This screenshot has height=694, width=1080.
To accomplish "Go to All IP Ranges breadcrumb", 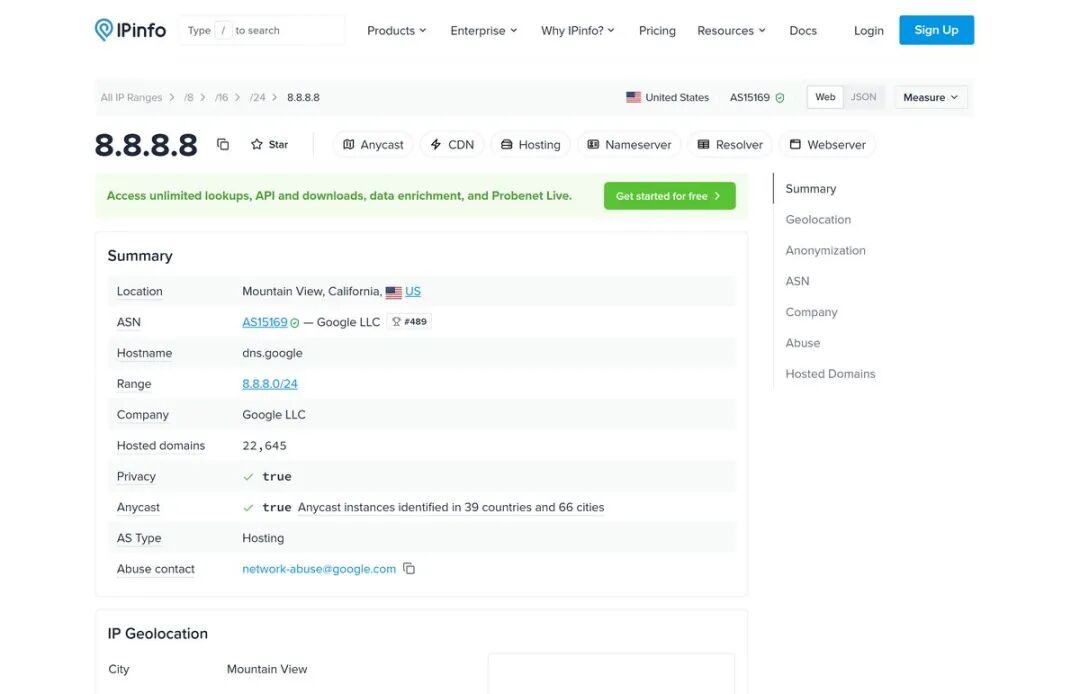I will pos(131,98).
